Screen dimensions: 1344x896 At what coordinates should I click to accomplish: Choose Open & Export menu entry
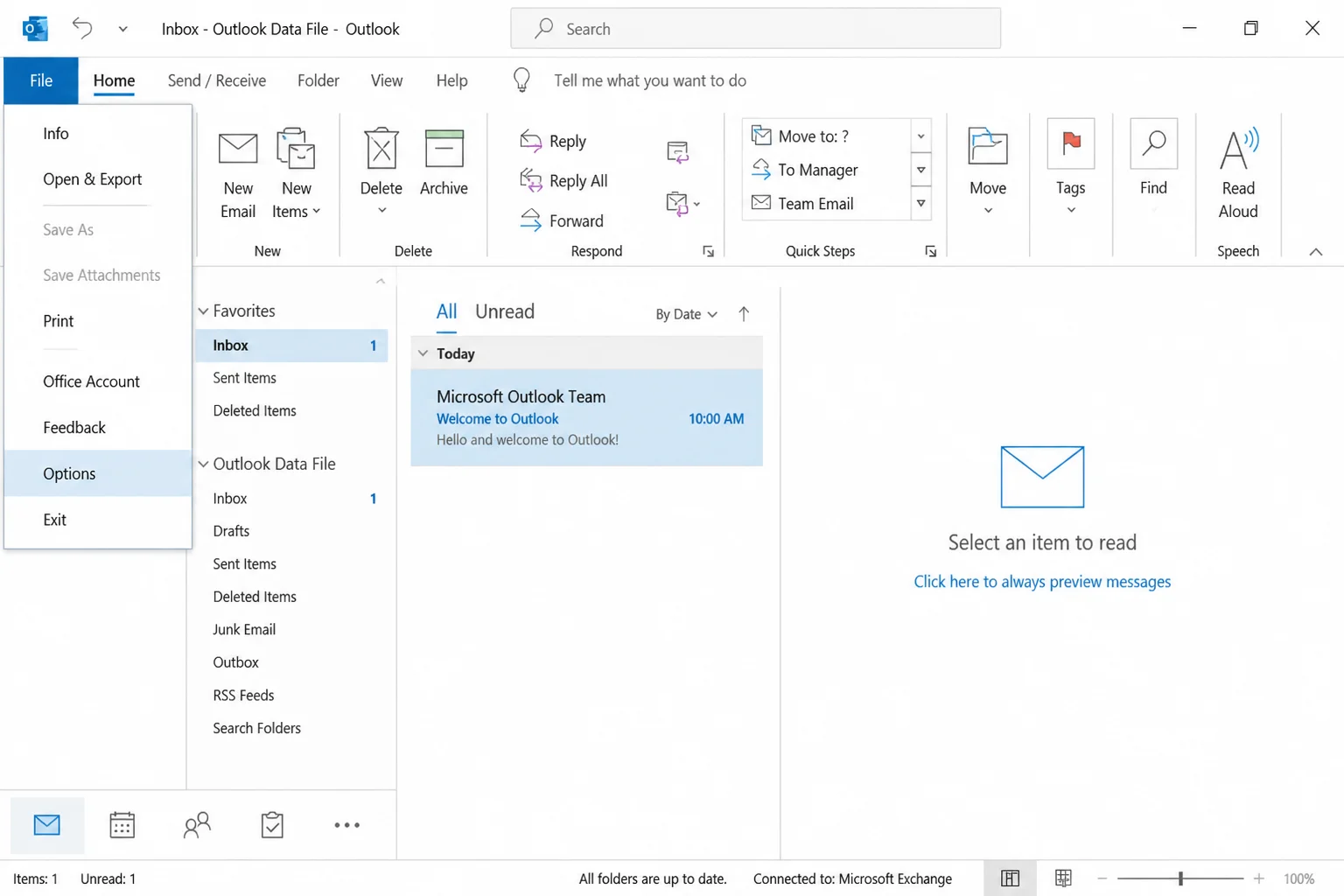click(98, 178)
